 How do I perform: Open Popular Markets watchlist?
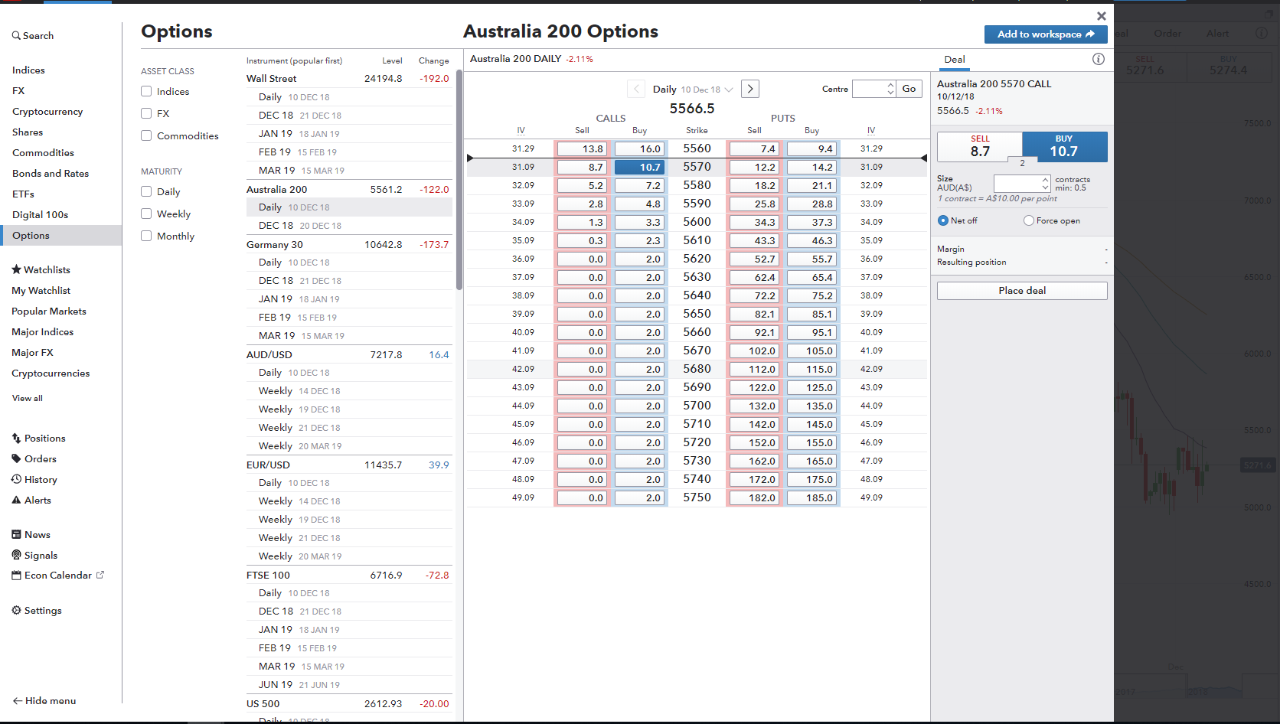click(49, 312)
